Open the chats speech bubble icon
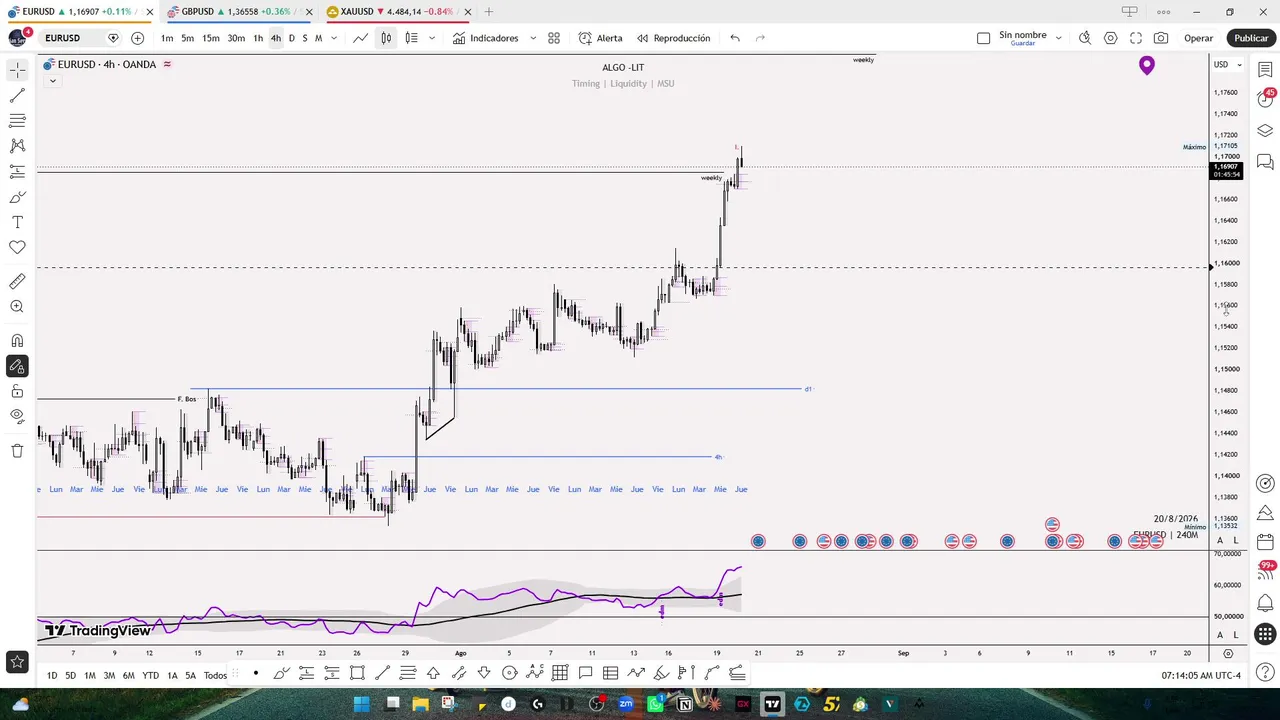Viewport: 1280px width, 720px height. (1265, 161)
